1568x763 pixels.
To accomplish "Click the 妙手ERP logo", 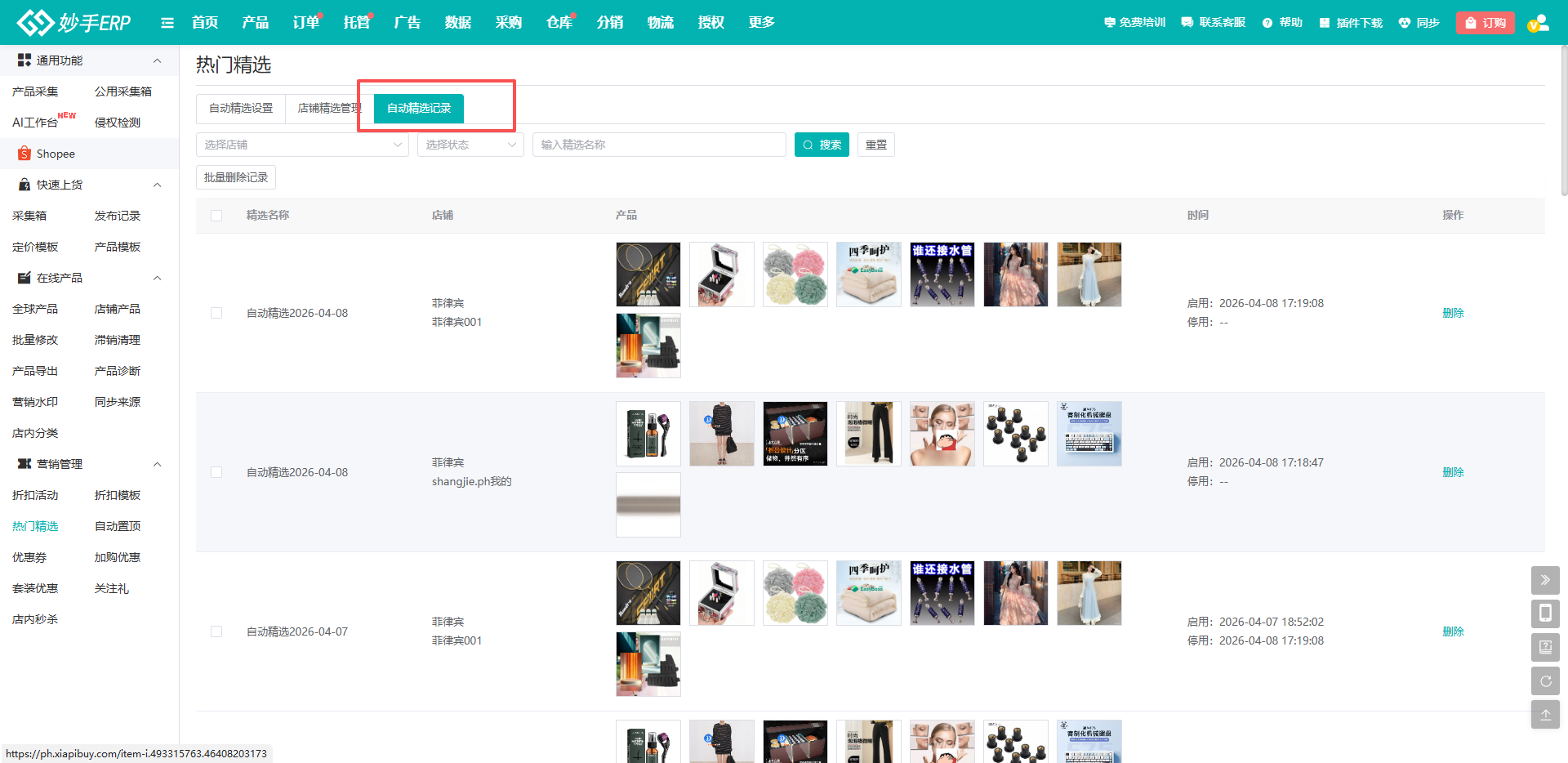I will point(73,22).
